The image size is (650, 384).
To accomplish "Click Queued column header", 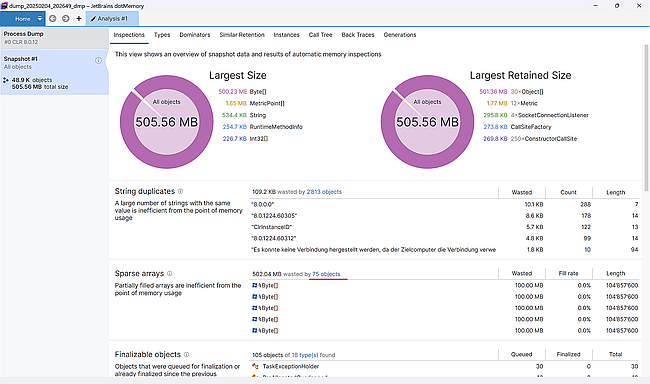I will coord(521,355).
